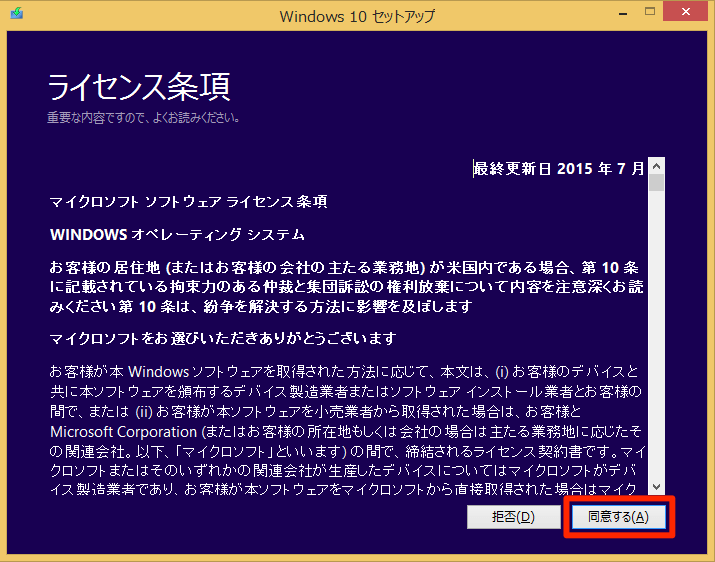
Task: Click the scrollbar down arrow
Action: [x=657, y=487]
